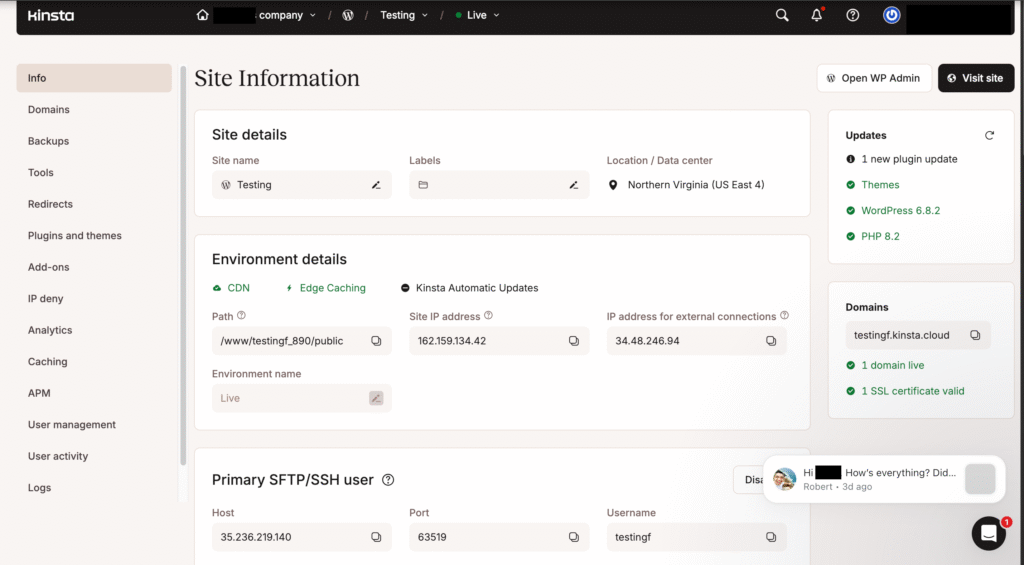The width and height of the screenshot is (1024, 565).
Task: Expand the Testing site dropdown
Action: 424,16
